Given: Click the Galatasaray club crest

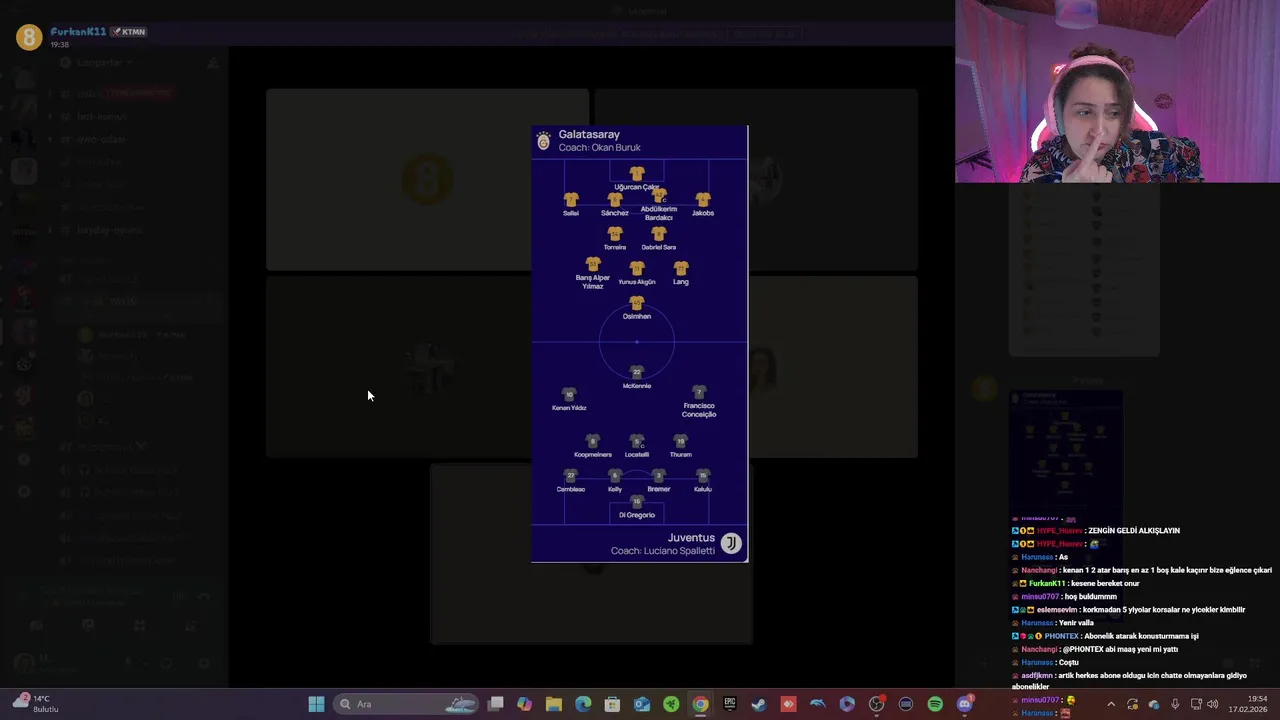Looking at the screenshot, I should (543, 141).
